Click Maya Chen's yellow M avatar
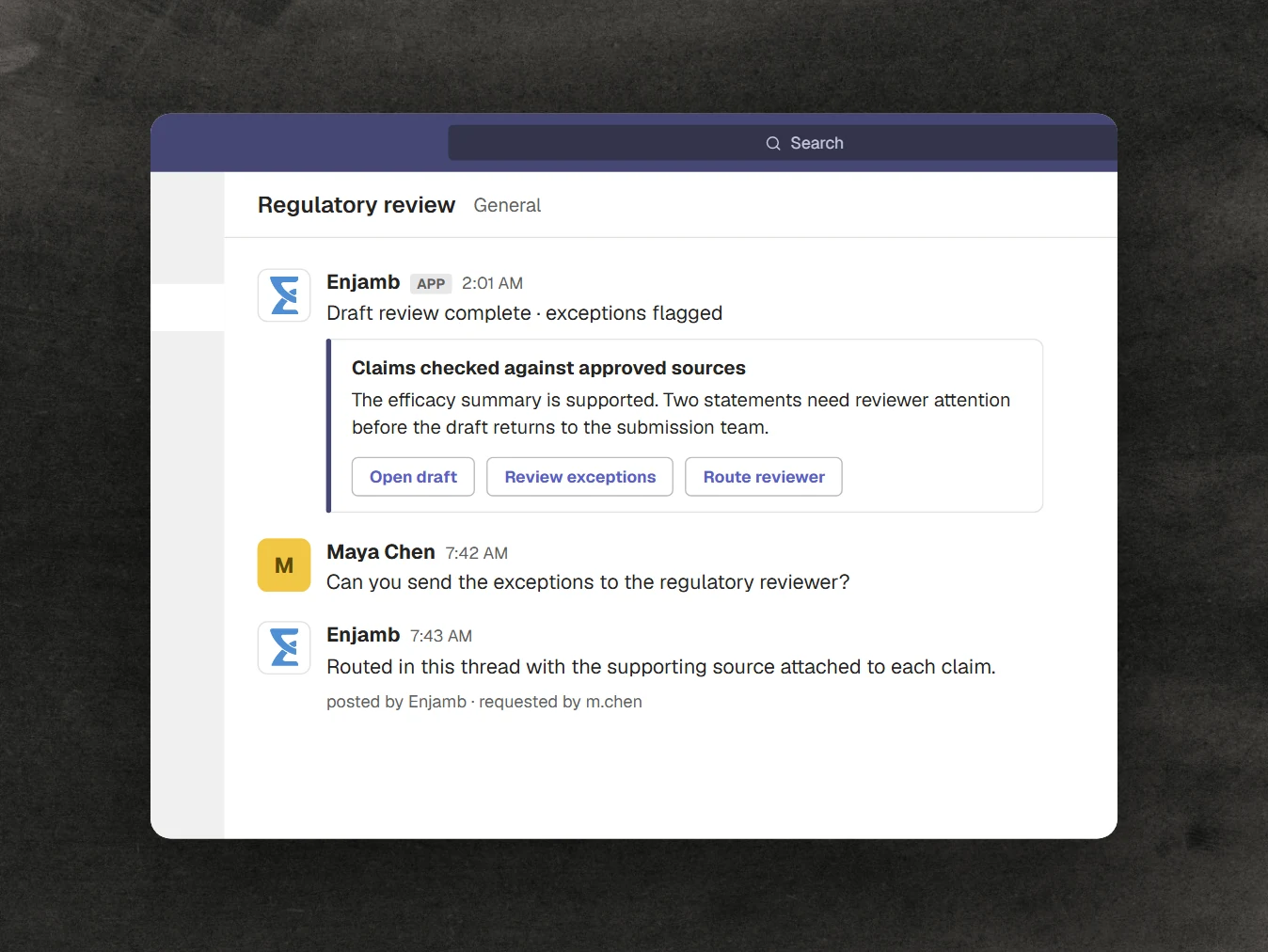 tap(284, 564)
